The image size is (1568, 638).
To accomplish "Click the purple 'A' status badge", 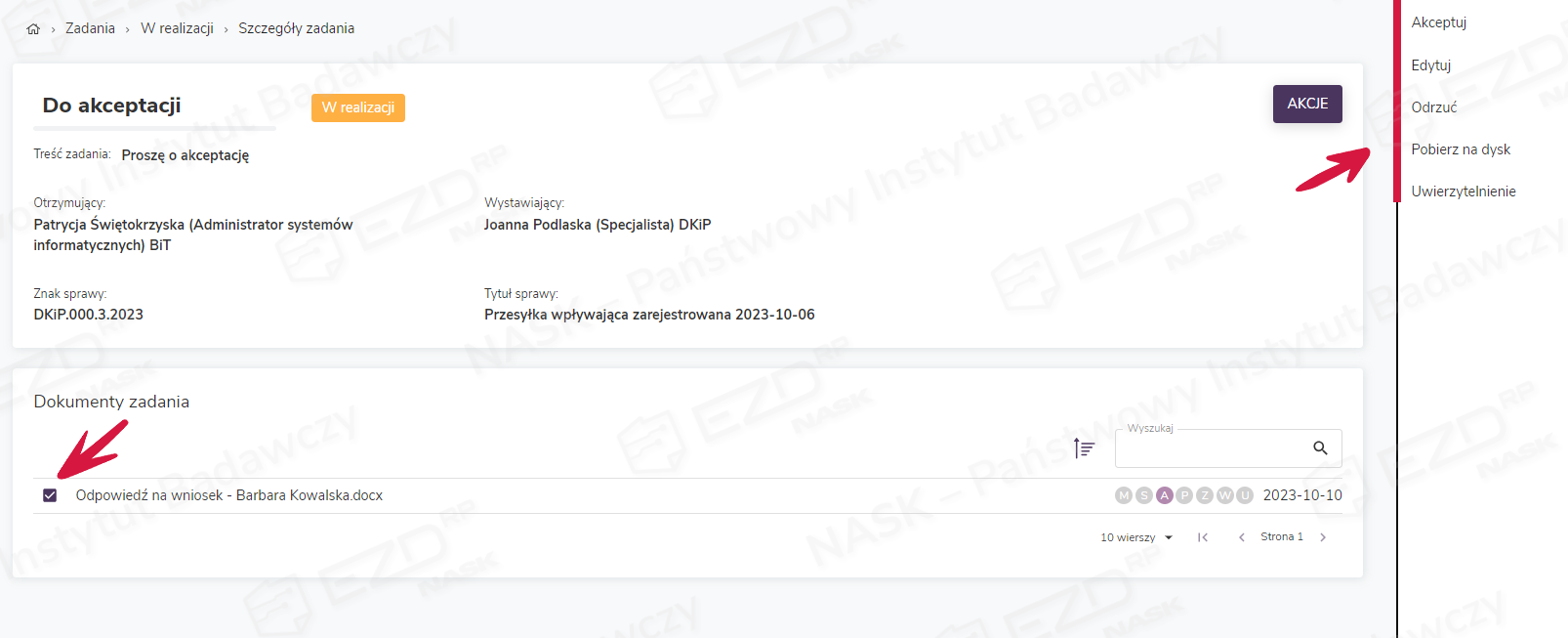I will (1164, 495).
